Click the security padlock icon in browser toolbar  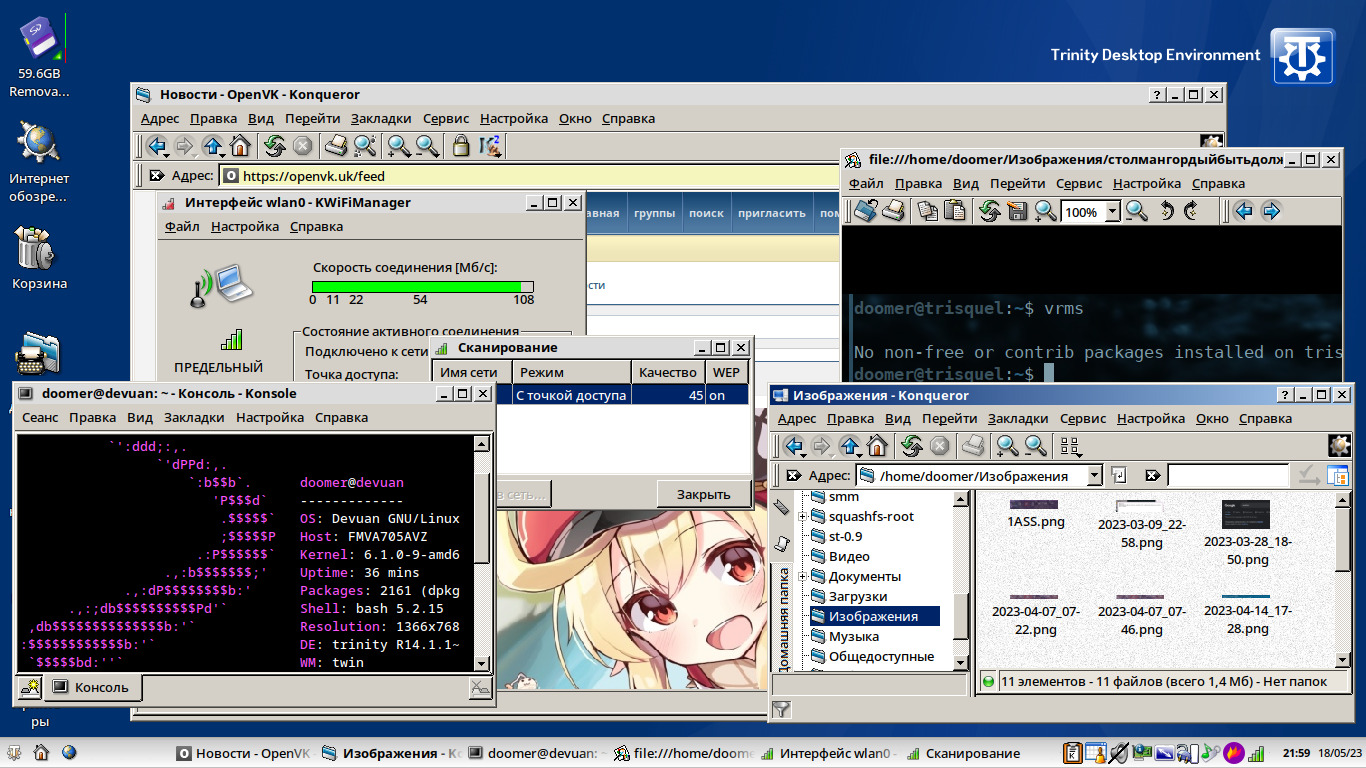point(461,147)
